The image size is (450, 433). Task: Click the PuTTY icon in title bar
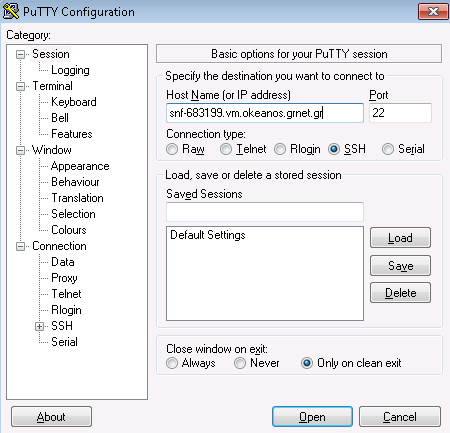click(x=11, y=11)
